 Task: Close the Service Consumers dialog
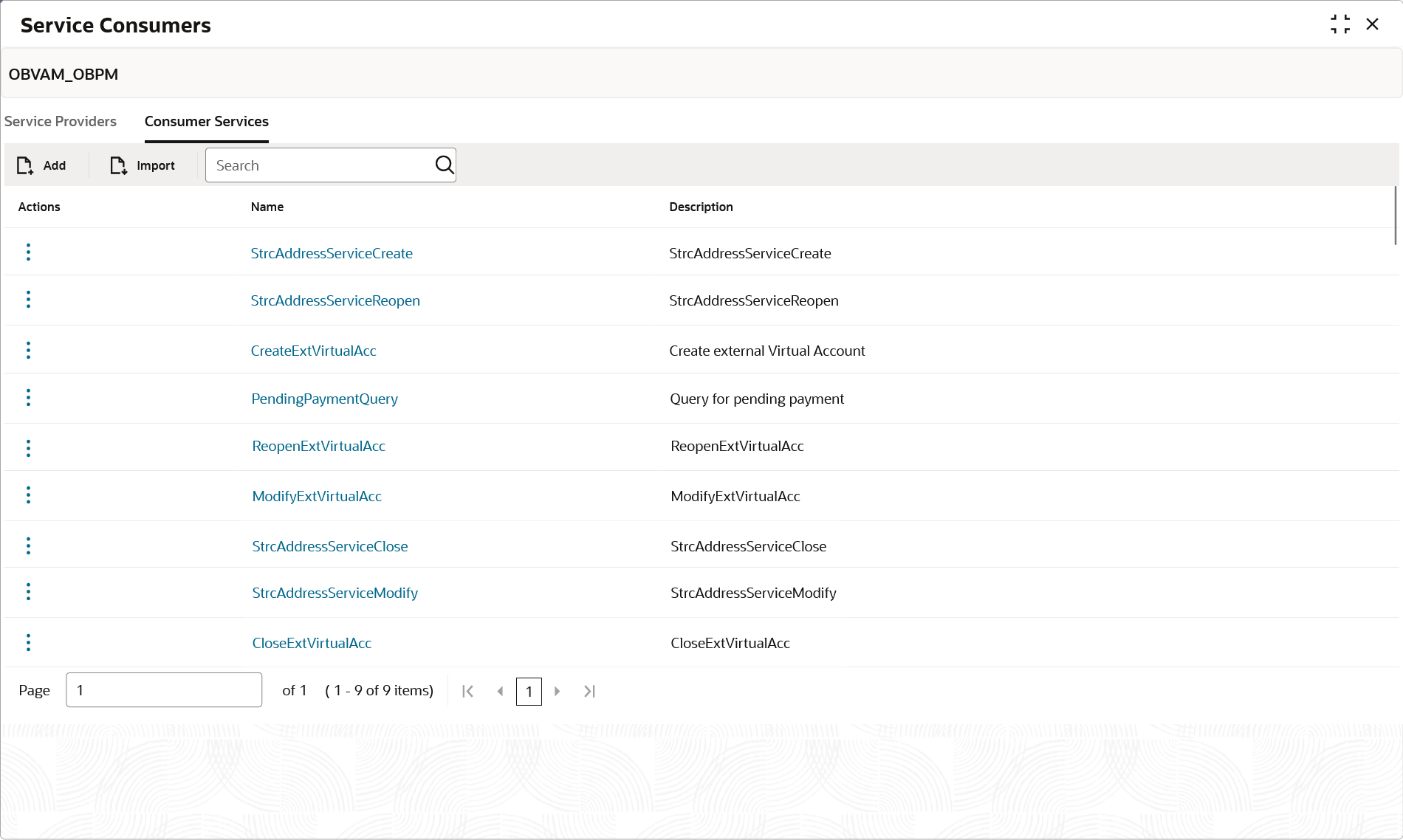pos(1373,24)
